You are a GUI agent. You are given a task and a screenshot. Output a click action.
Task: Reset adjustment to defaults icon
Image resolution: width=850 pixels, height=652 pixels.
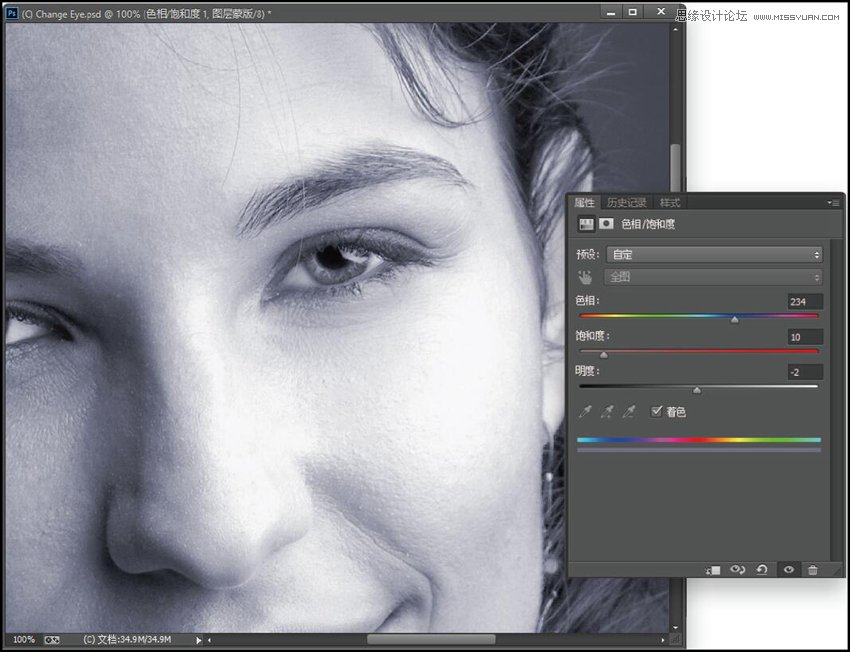[762, 569]
